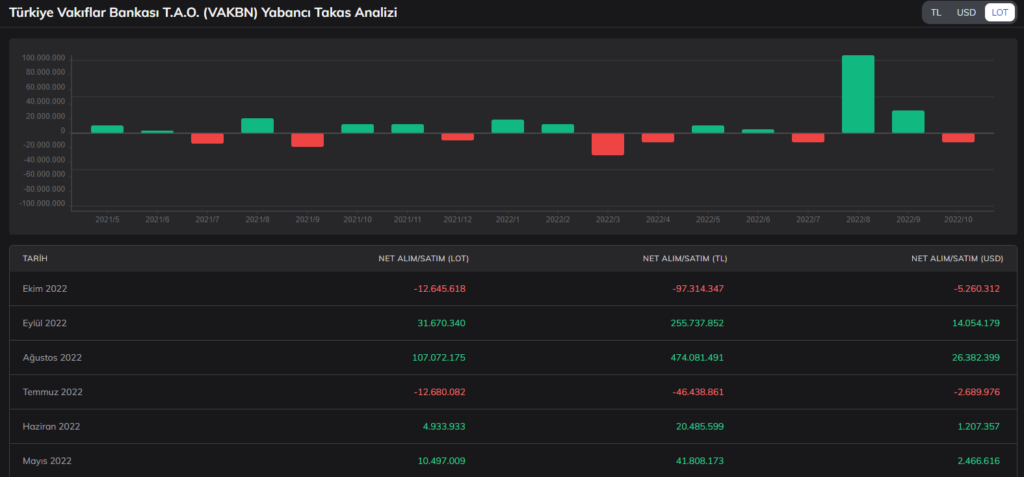Viewport: 1024px width, 477px height.
Task: Select the Ekim 2022 row label
Action: pyautogui.click(x=44, y=289)
